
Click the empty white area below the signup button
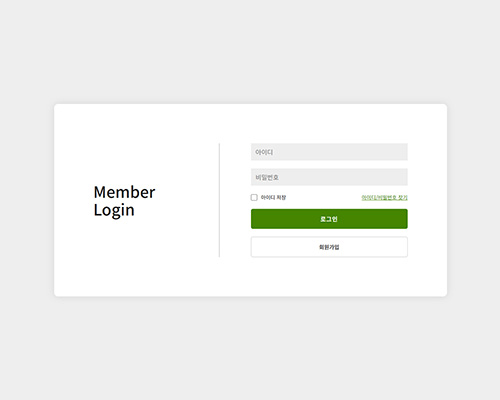click(x=329, y=277)
